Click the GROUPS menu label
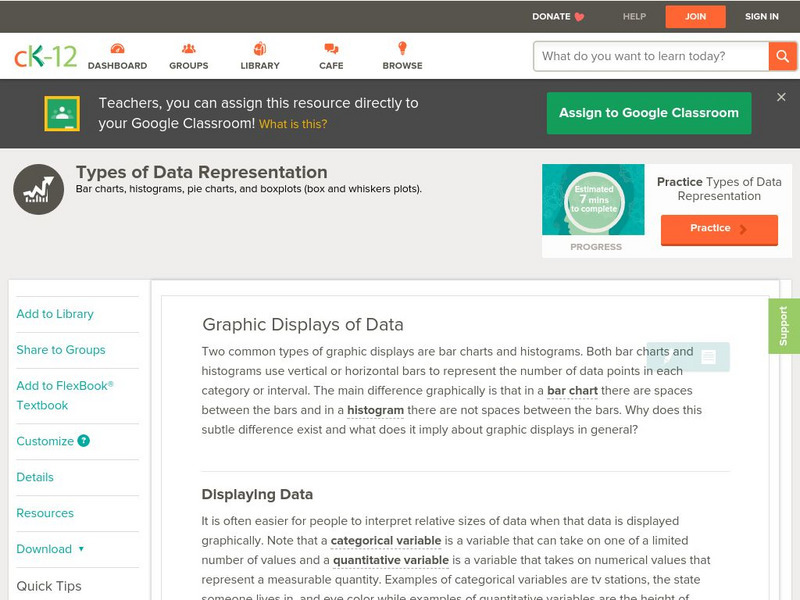 pyautogui.click(x=189, y=66)
